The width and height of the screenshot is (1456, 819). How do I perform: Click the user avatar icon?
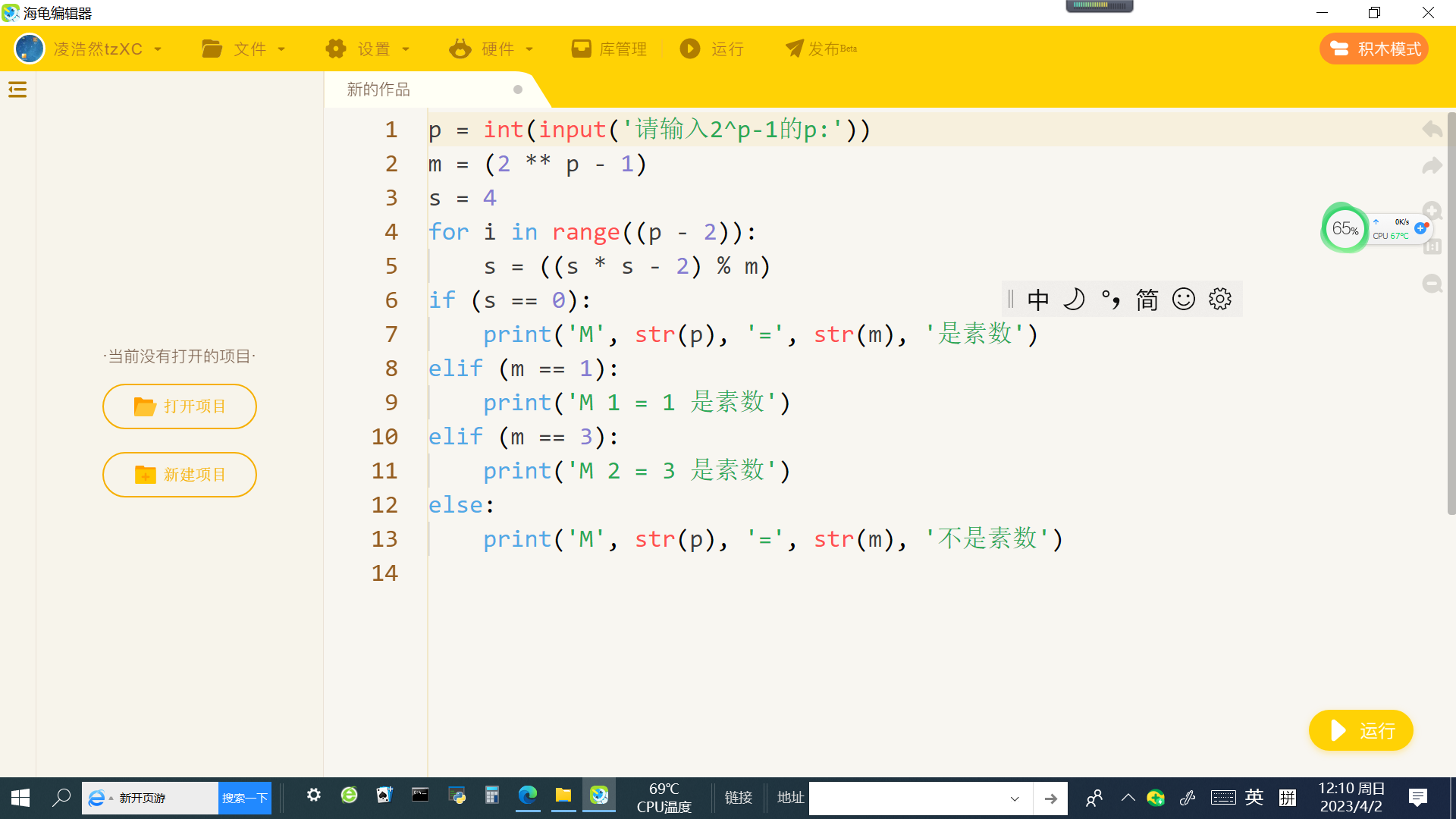[x=30, y=49]
